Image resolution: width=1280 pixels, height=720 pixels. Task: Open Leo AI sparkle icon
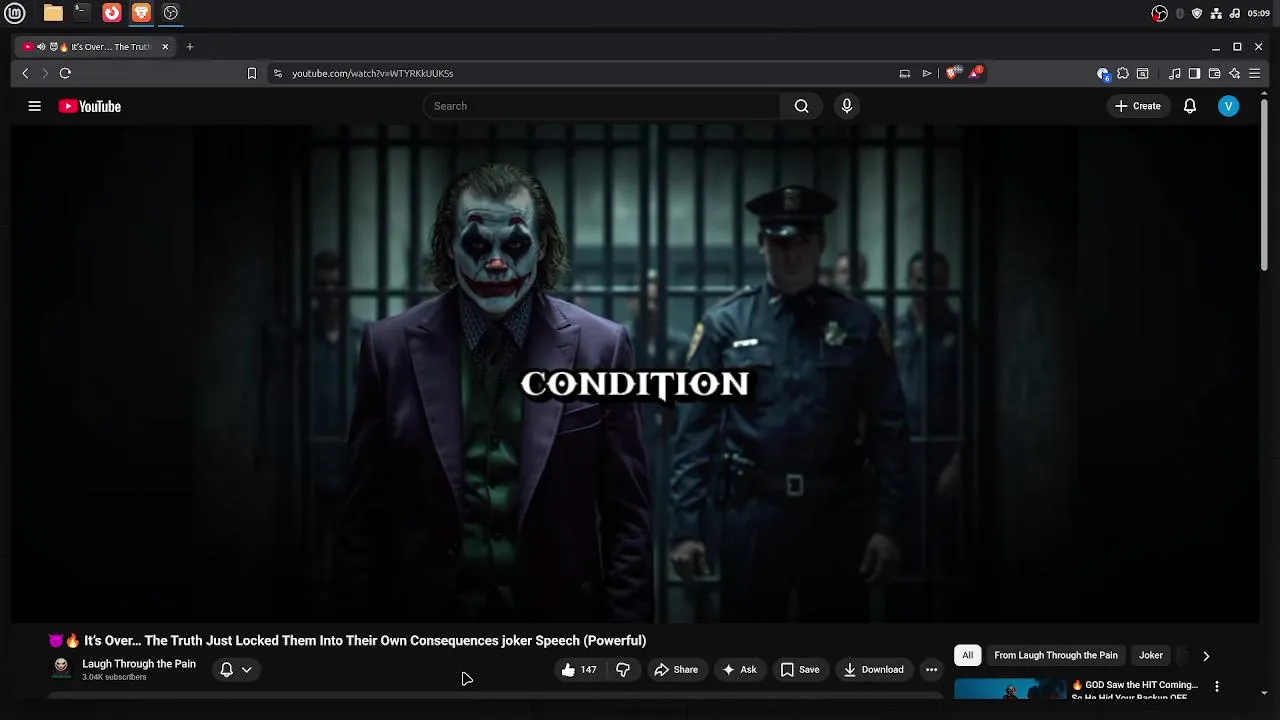click(1234, 73)
